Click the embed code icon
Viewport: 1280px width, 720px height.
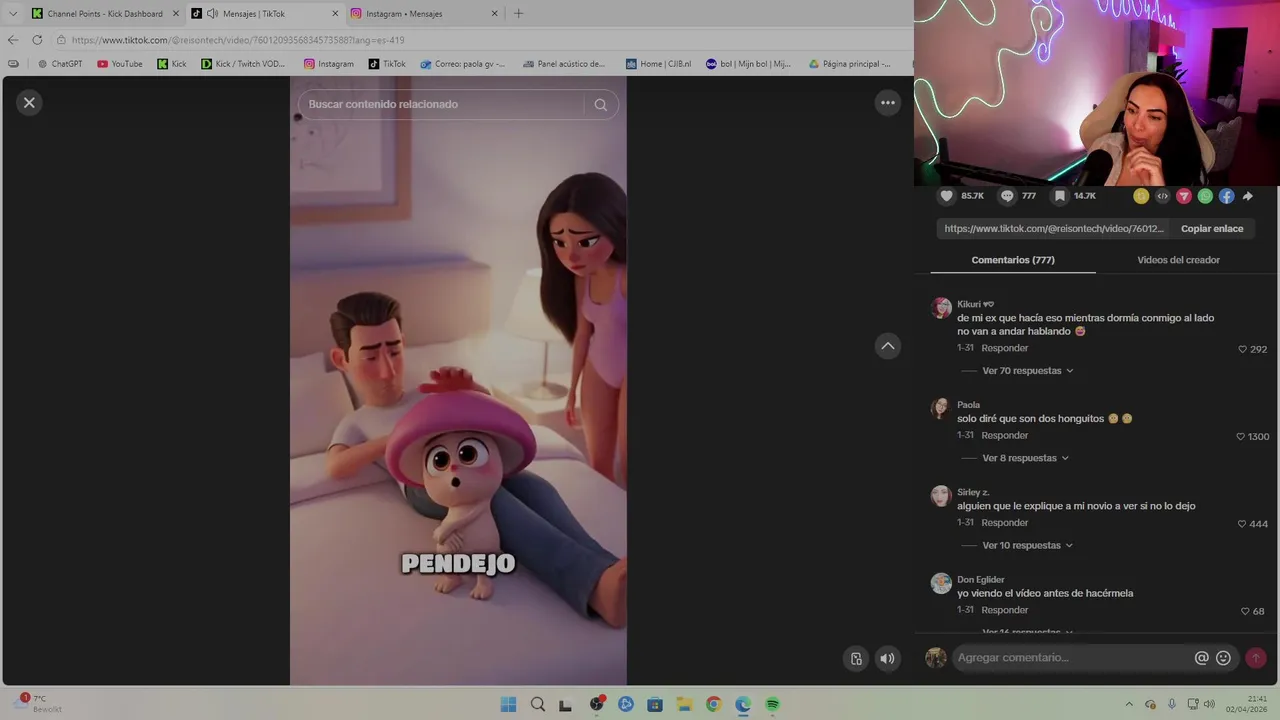pyautogui.click(x=1162, y=196)
